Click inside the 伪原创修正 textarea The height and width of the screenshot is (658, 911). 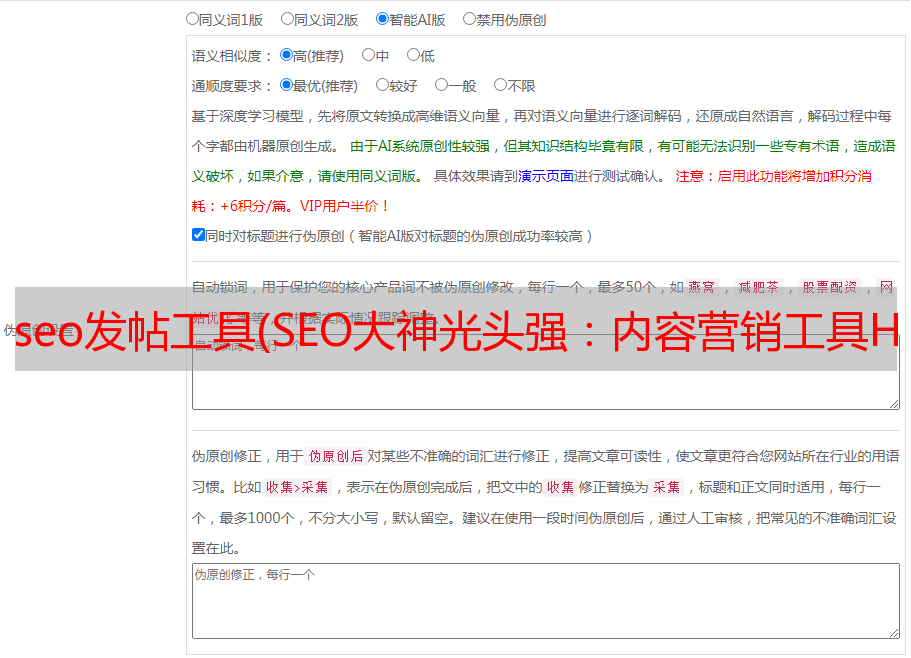click(x=546, y=601)
